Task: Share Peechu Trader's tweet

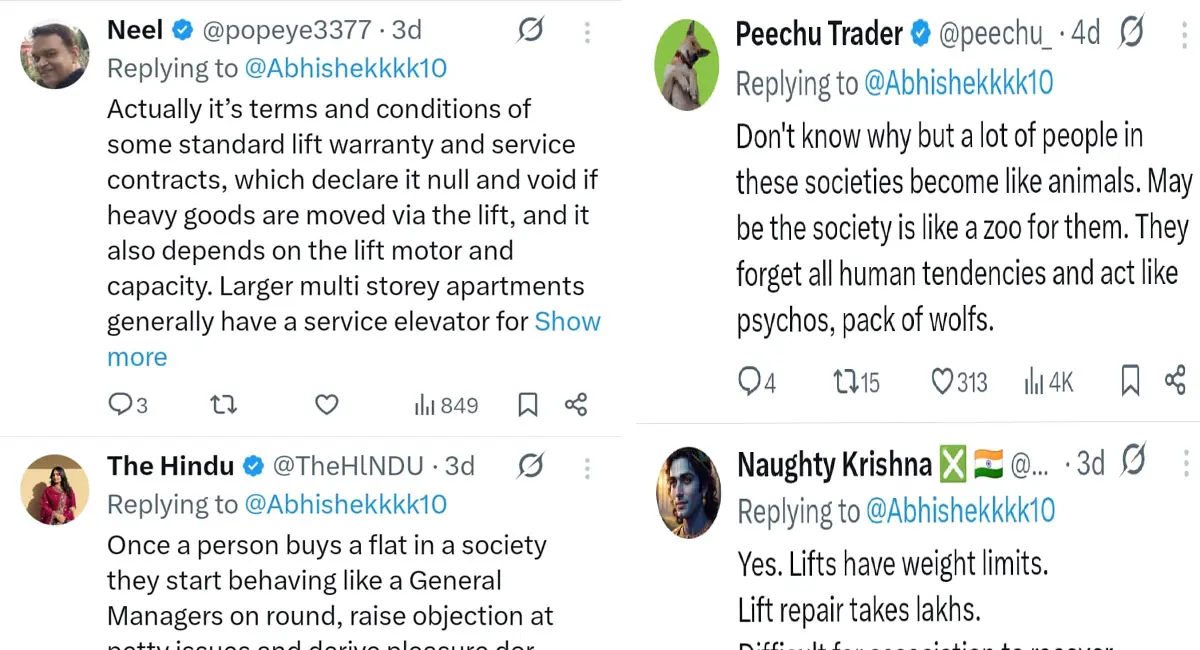Action: (1176, 381)
